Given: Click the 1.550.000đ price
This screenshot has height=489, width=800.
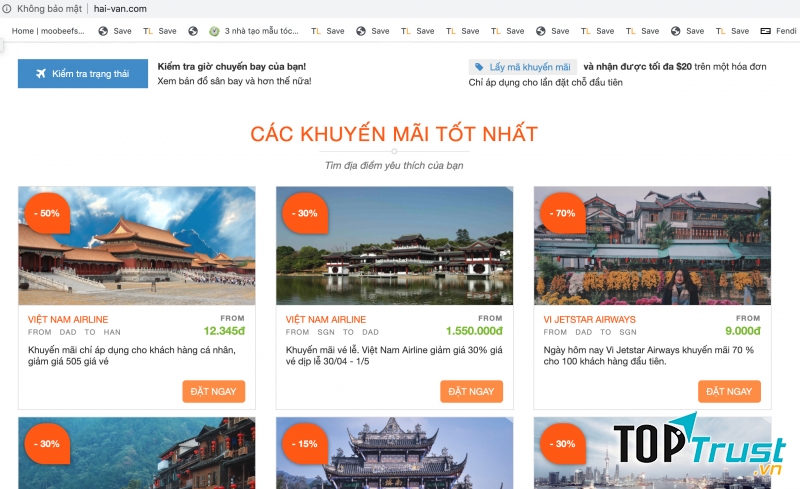Looking at the screenshot, I should coord(474,331).
